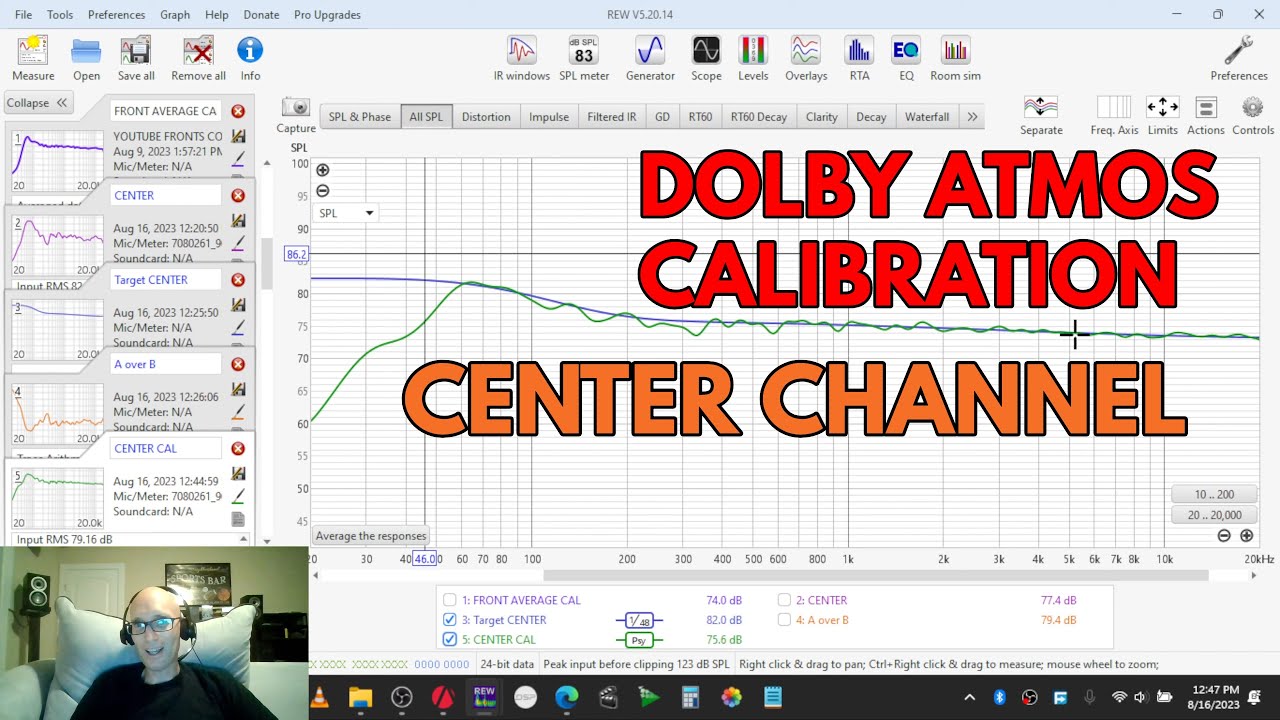Image resolution: width=1280 pixels, height=720 pixels.
Task: Open graph Limits settings
Action: [x=1162, y=115]
